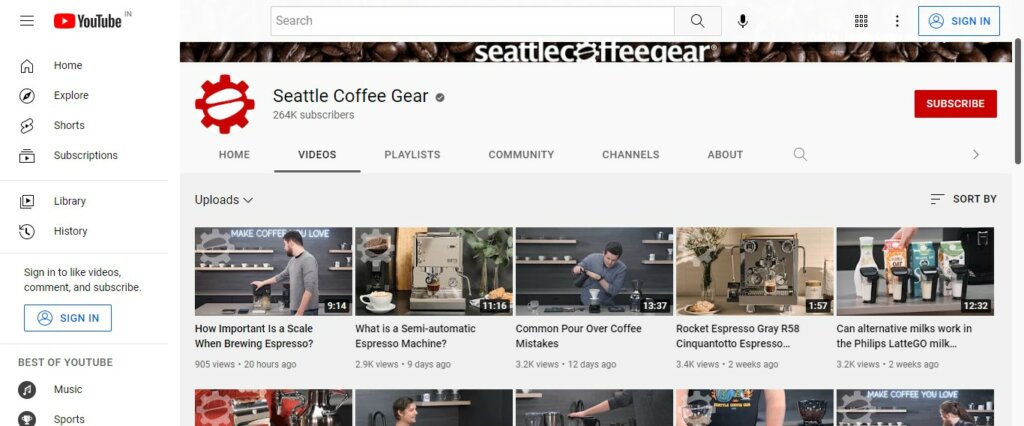
Task: Open the YouTube apps grid icon
Action: (x=861, y=21)
